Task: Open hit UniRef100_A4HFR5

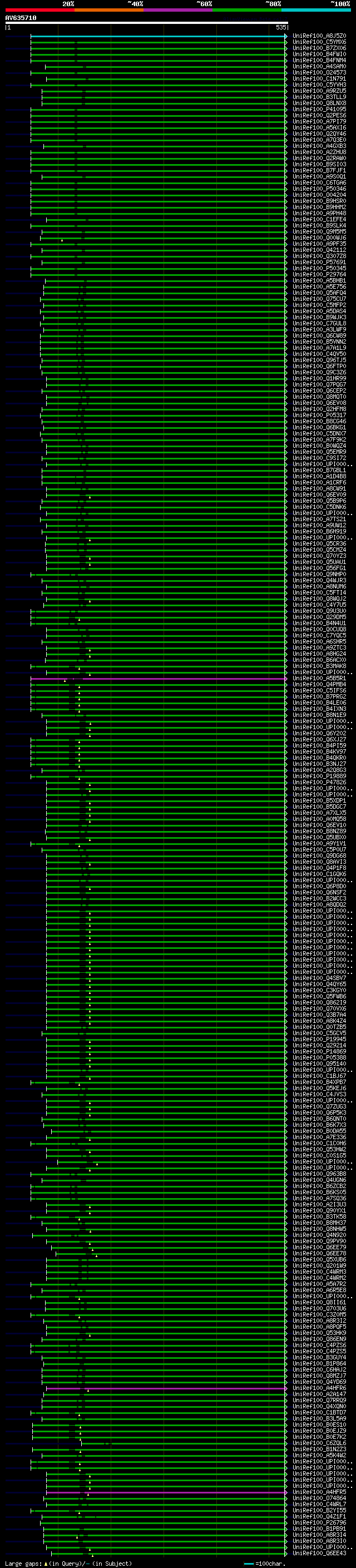Action: coord(319,1492)
